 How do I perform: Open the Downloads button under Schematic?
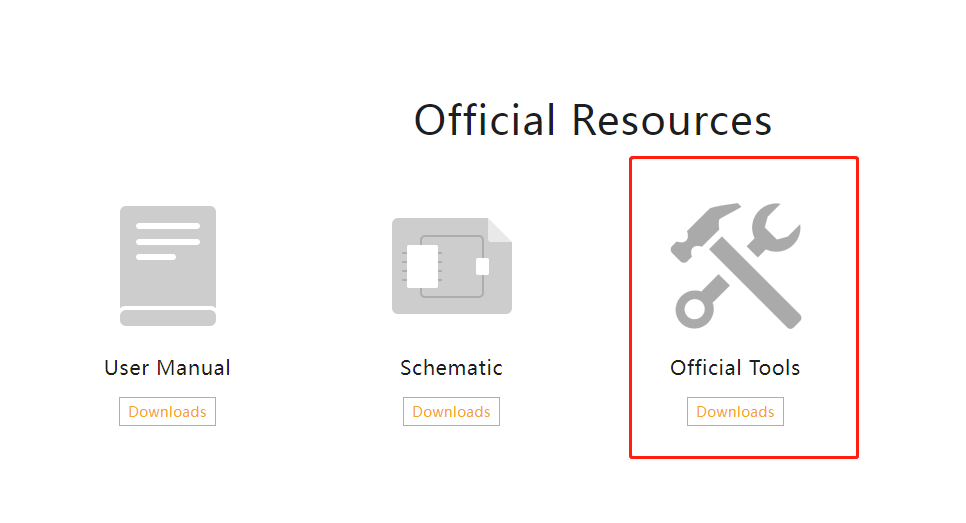pyautogui.click(x=452, y=412)
